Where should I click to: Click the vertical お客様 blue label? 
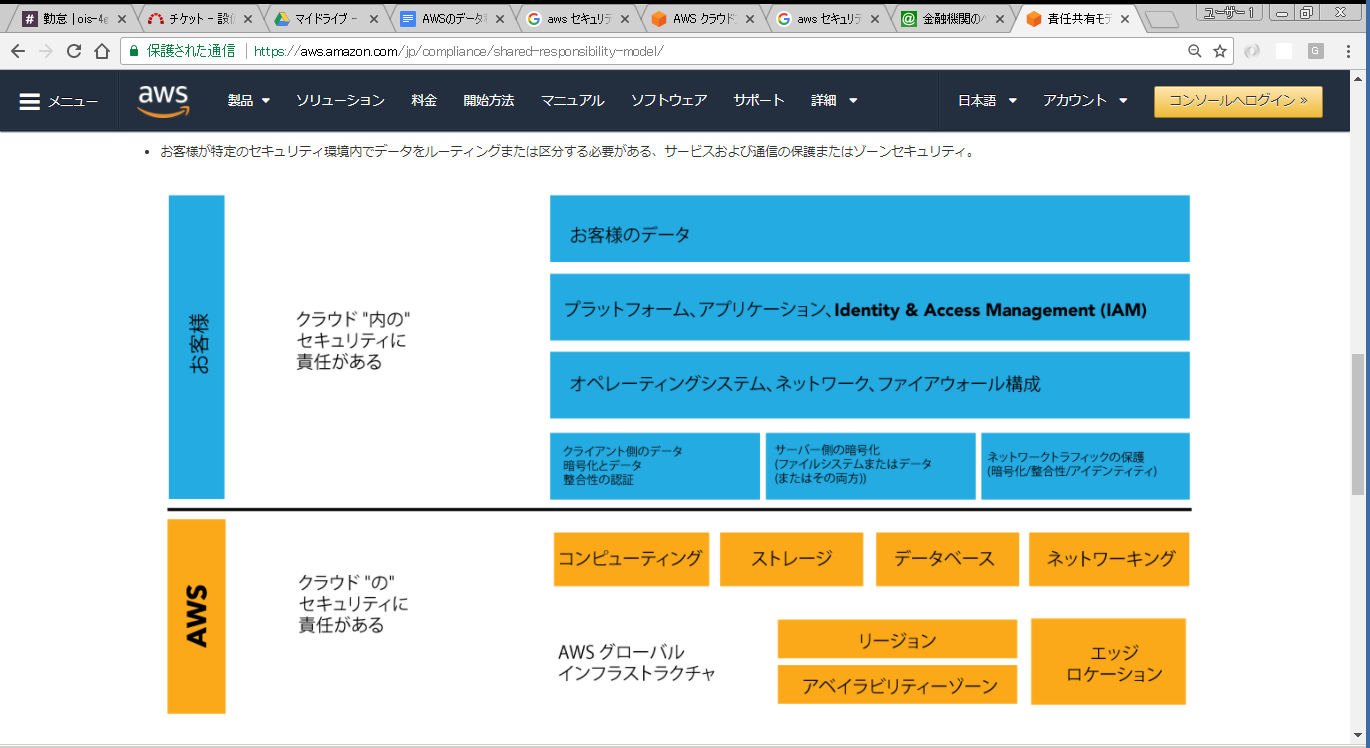coord(196,347)
